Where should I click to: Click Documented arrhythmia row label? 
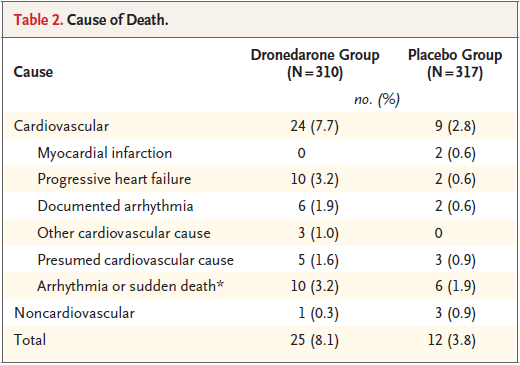[x=115, y=206]
